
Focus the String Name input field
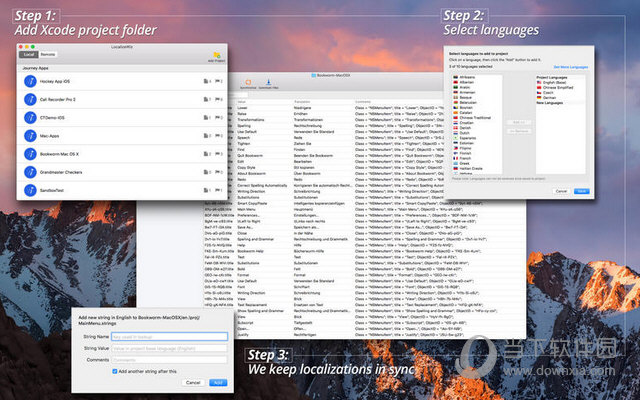169,337
